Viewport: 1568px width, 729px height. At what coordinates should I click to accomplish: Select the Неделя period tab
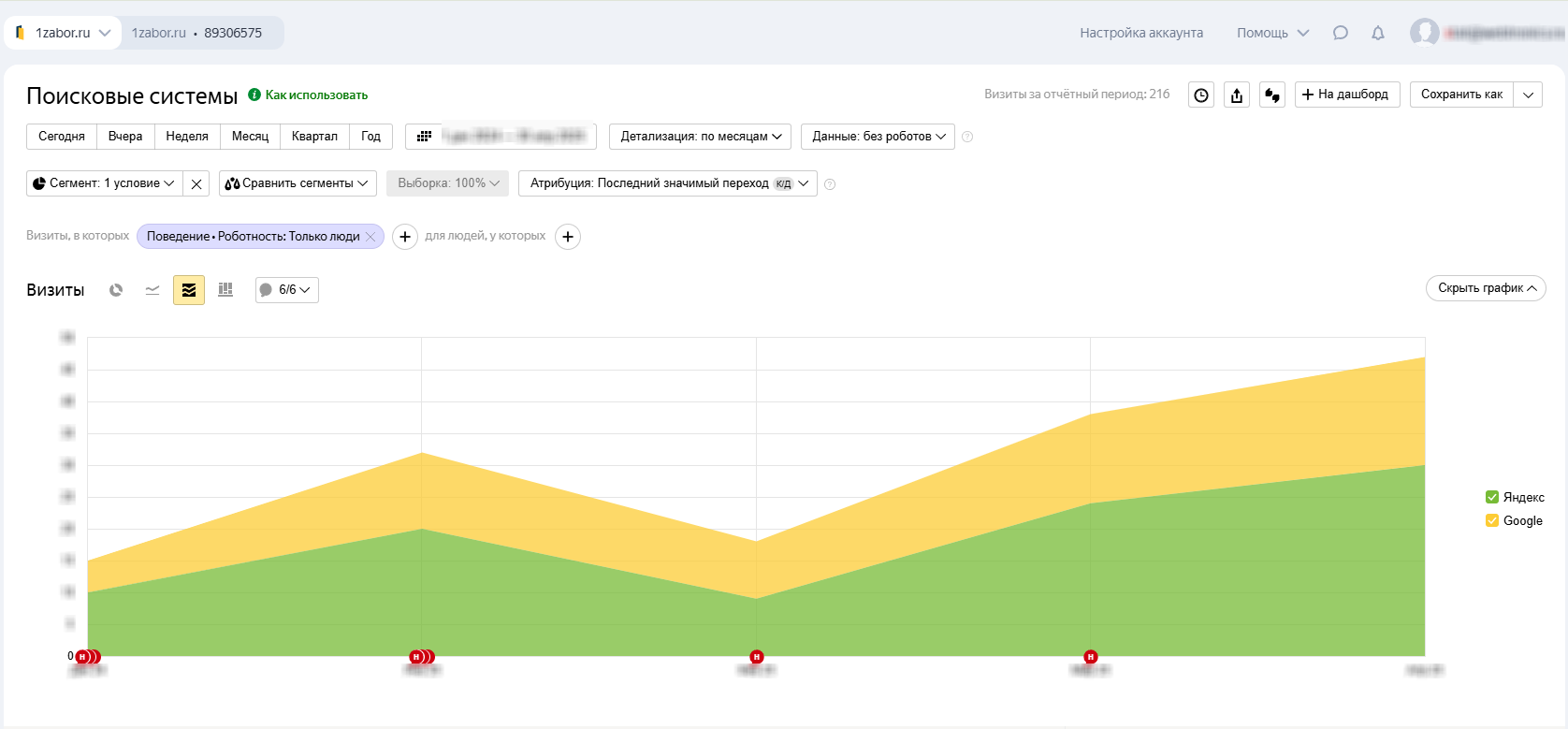187,137
